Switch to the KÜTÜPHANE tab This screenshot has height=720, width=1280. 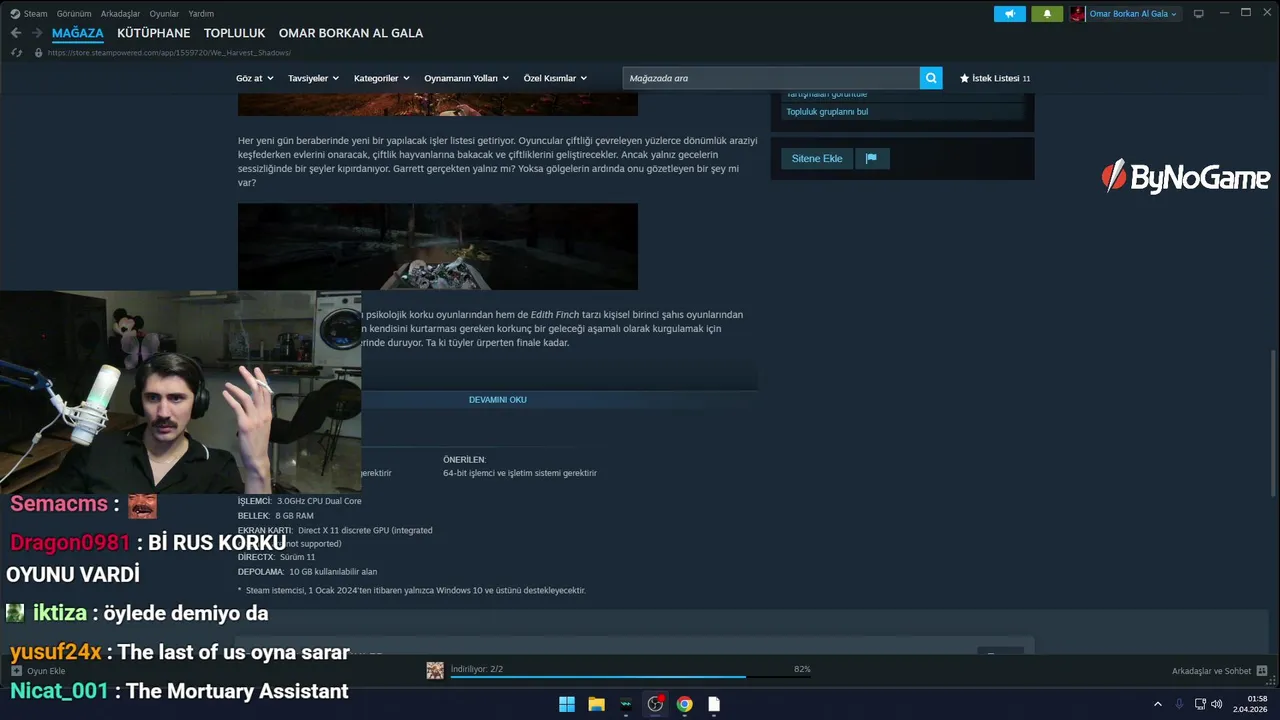tap(153, 33)
